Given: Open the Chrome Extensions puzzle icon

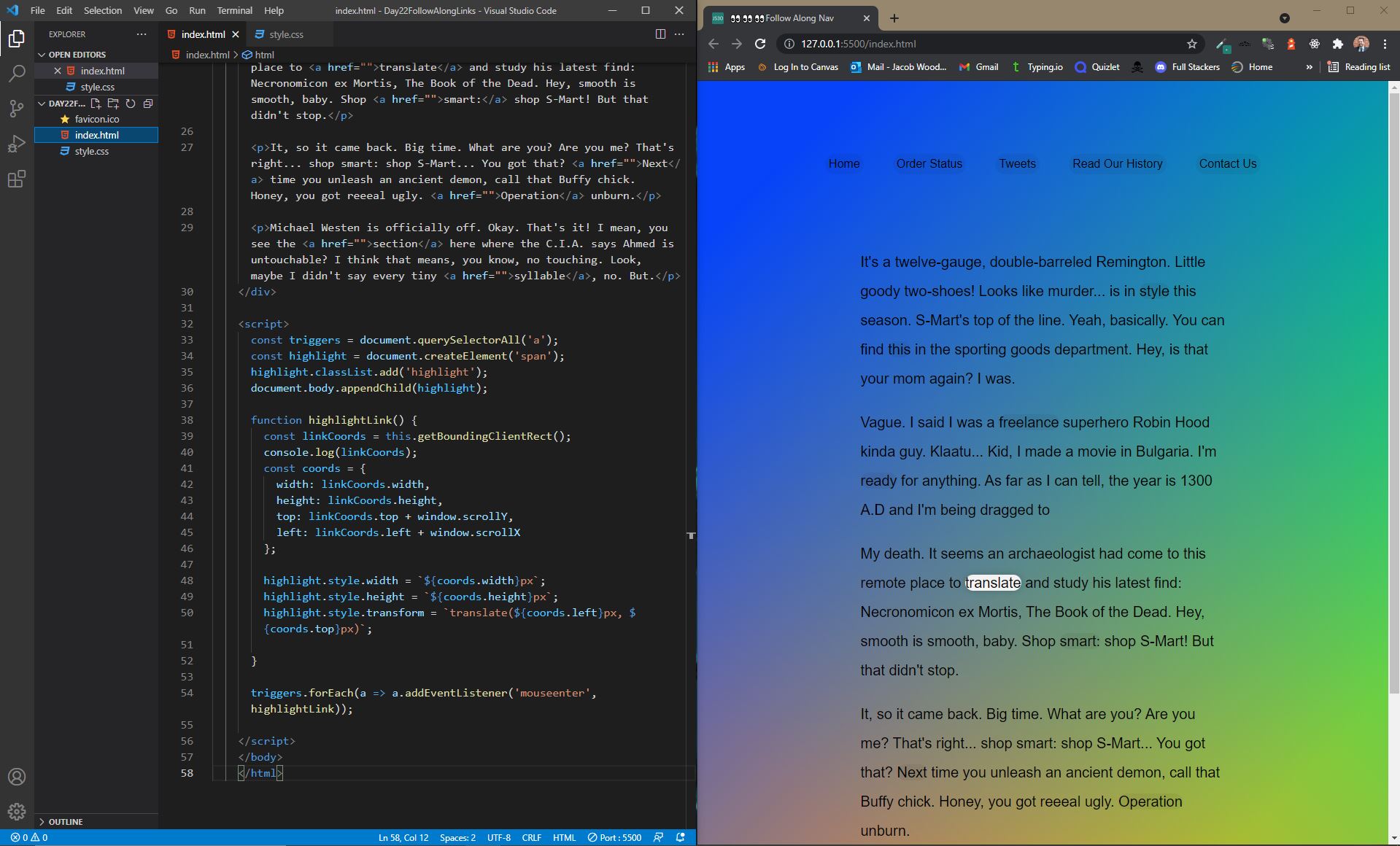Looking at the screenshot, I should [x=1337, y=44].
